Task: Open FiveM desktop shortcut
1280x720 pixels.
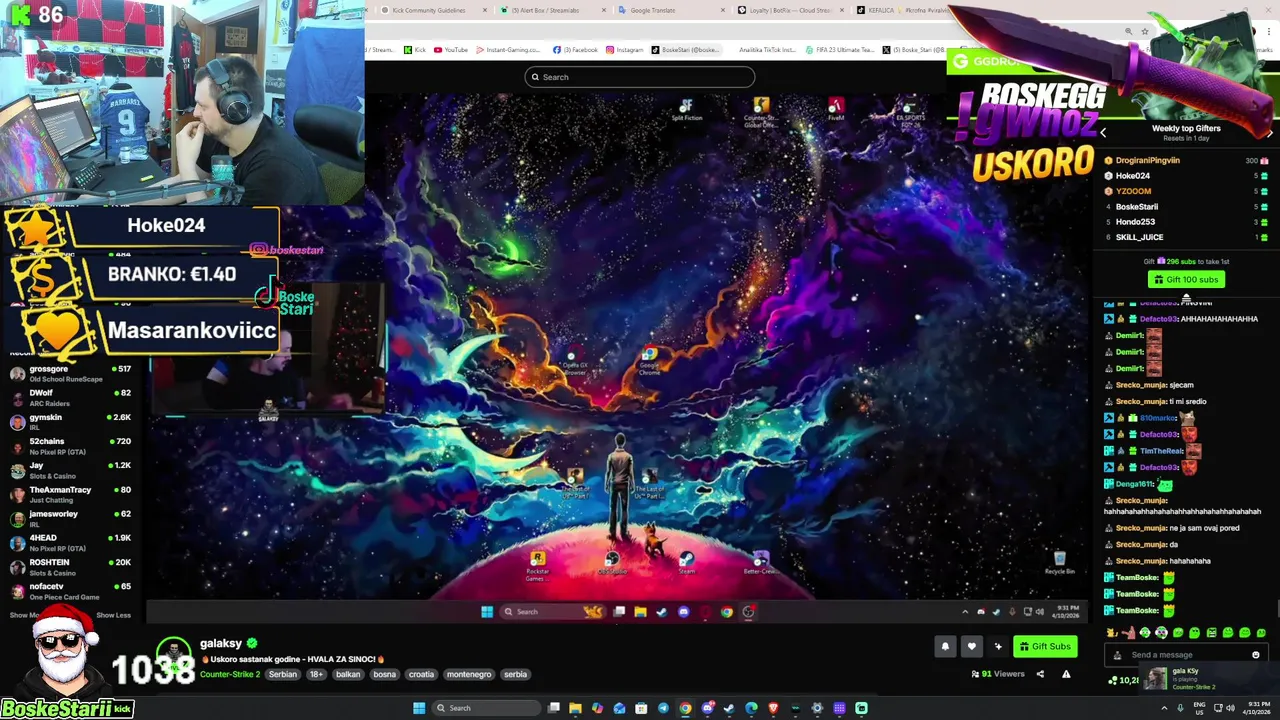Action: pos(836,109)
